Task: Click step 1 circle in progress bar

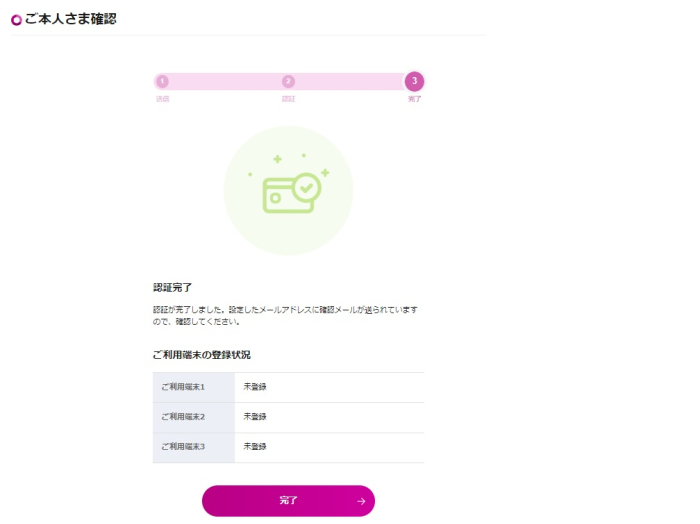Action: coord(162,81)
